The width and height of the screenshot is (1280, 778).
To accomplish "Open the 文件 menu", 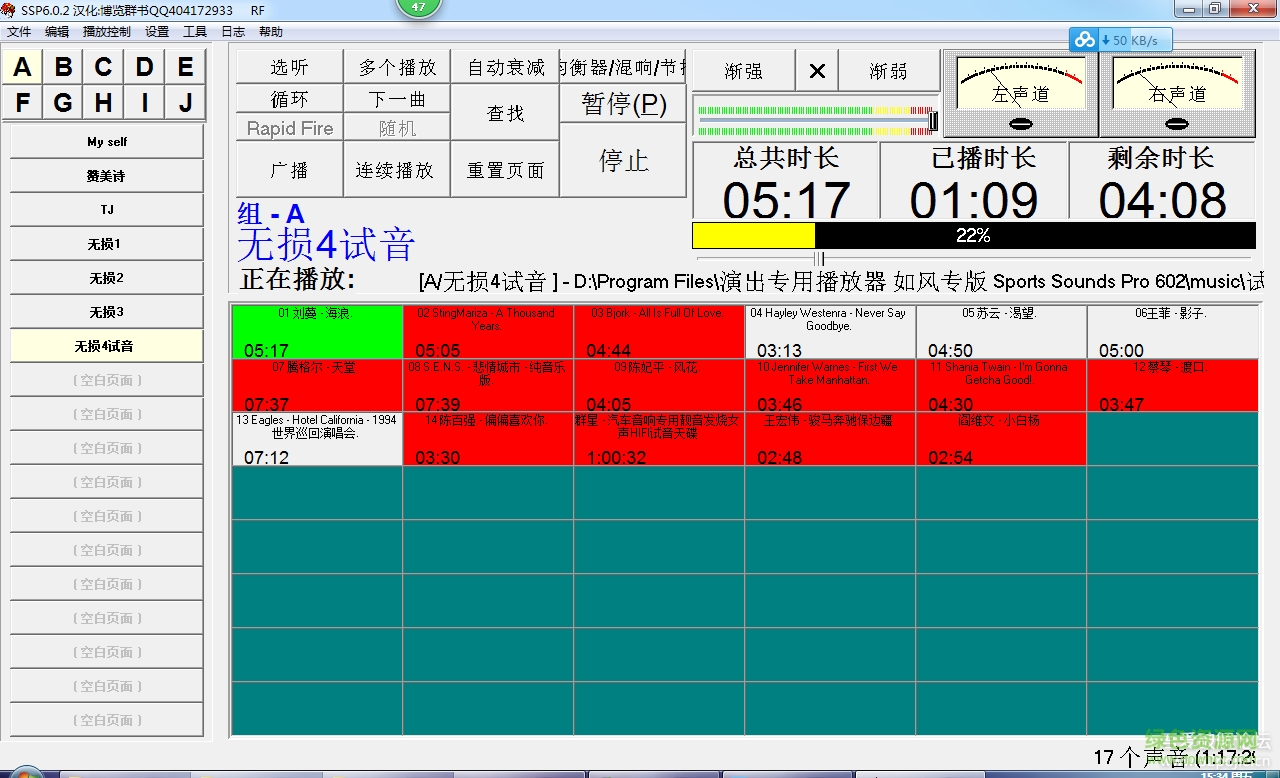I will coord(19,31).
